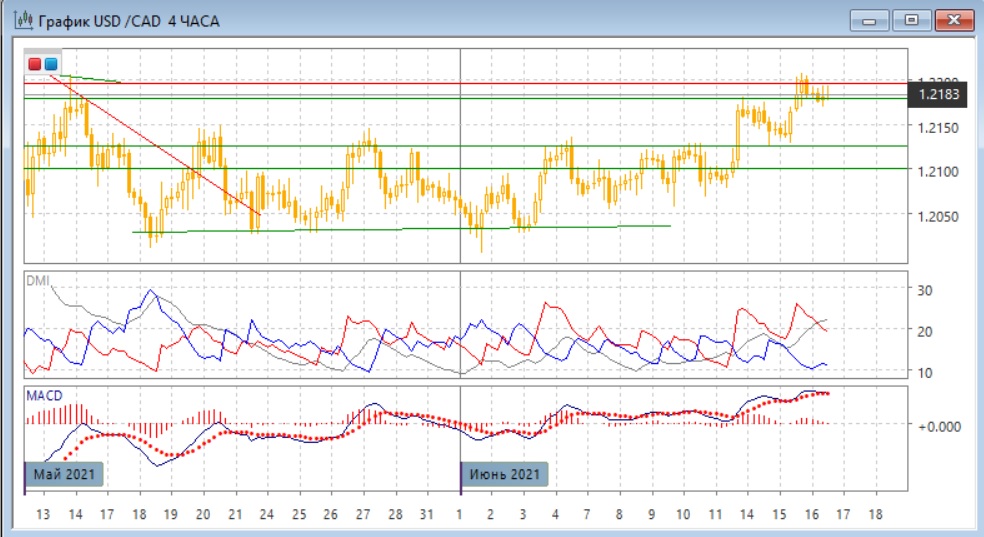Click the MACD +0.000 zero level label
Image resolution: width=984 pixels, height=537 pixels.
pos(938,426)
